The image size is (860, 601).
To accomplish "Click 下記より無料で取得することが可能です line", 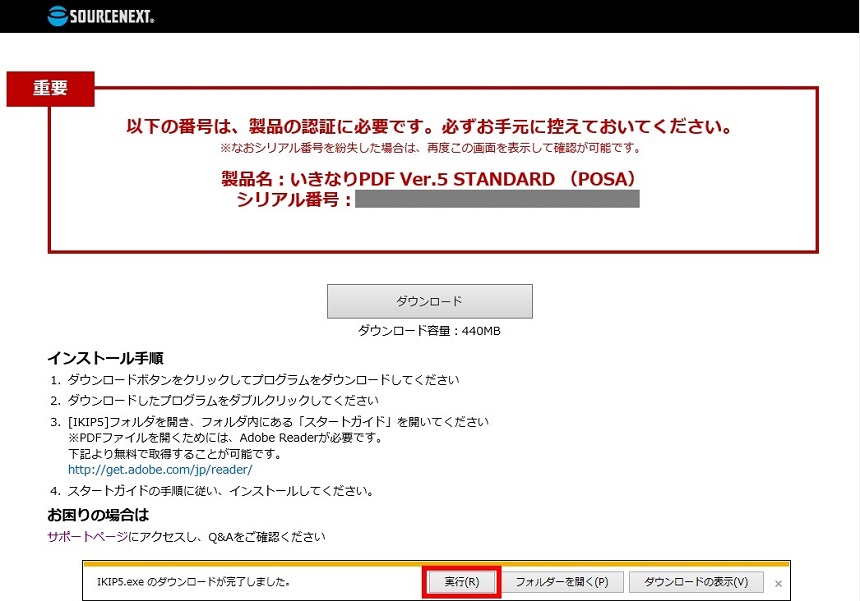I will [175, 454].
